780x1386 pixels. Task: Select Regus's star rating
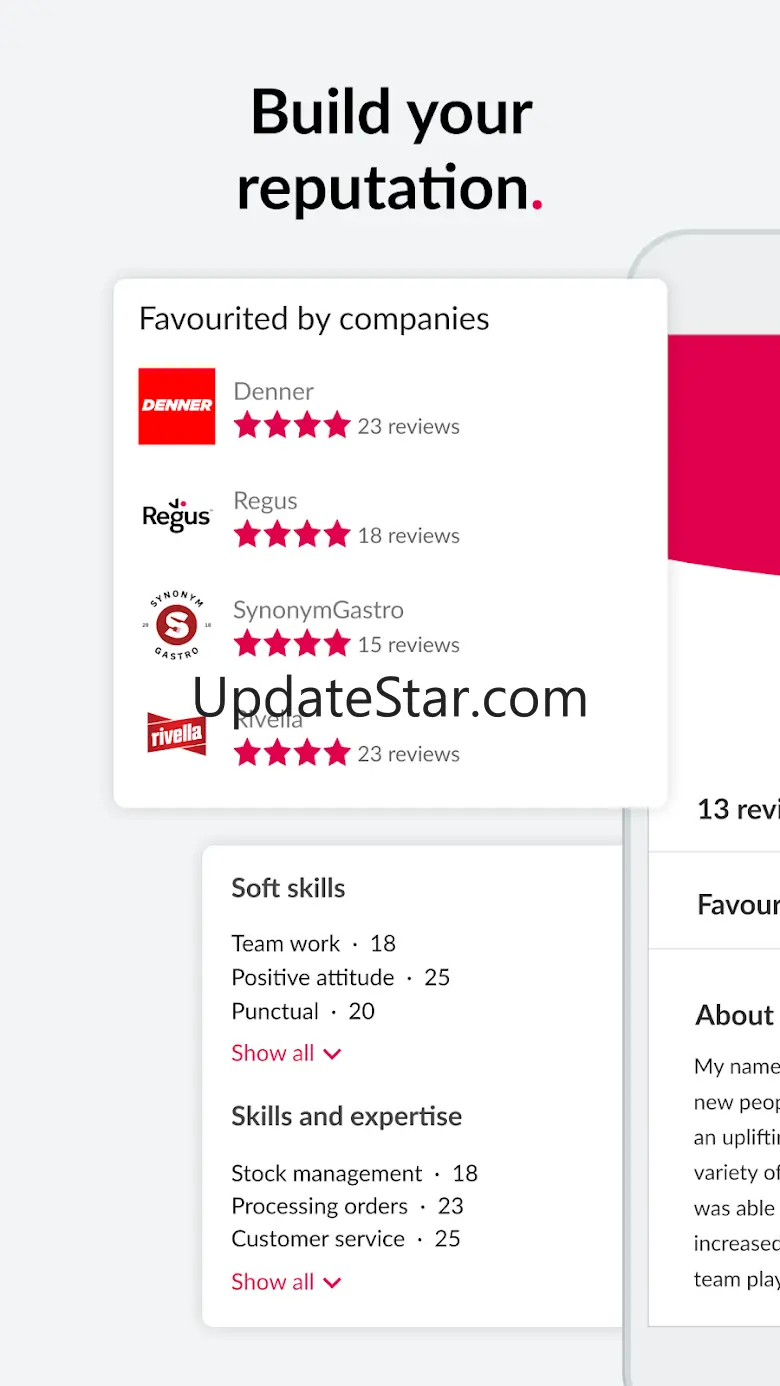[x=292, y=535]
